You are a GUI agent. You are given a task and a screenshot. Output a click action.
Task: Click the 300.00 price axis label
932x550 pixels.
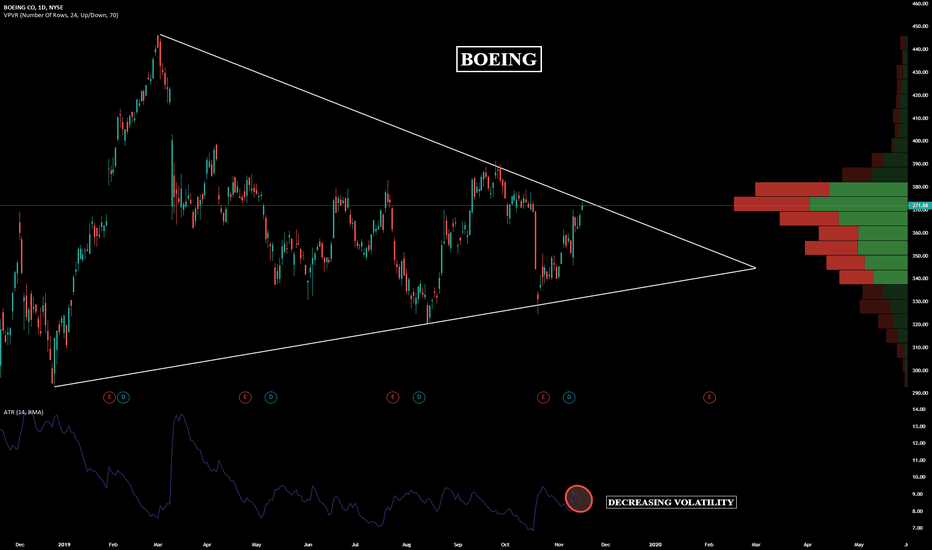(920, 370)
